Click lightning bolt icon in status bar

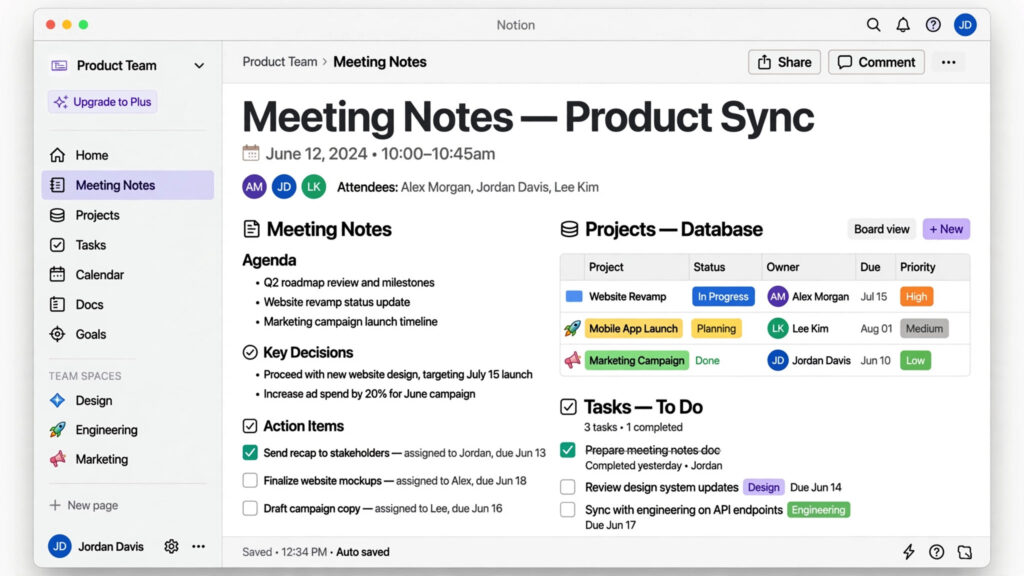(x=908, y=552)
